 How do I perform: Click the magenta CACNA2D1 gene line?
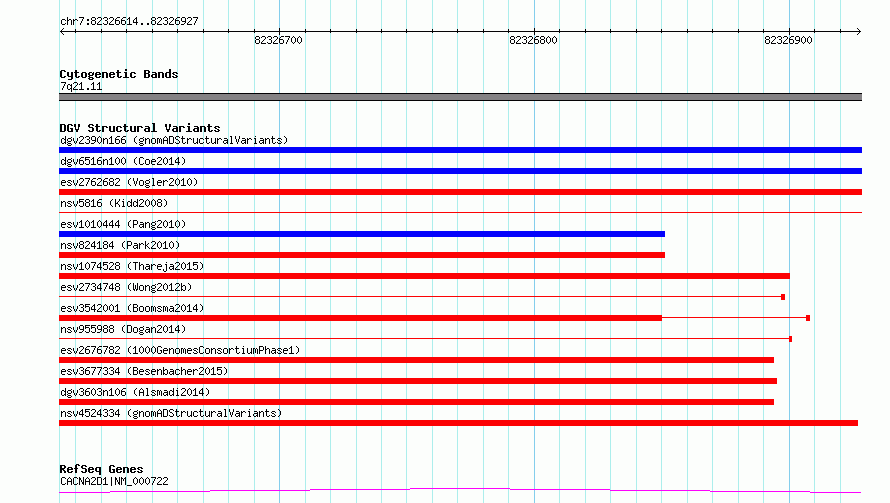[x=460, y=491]
